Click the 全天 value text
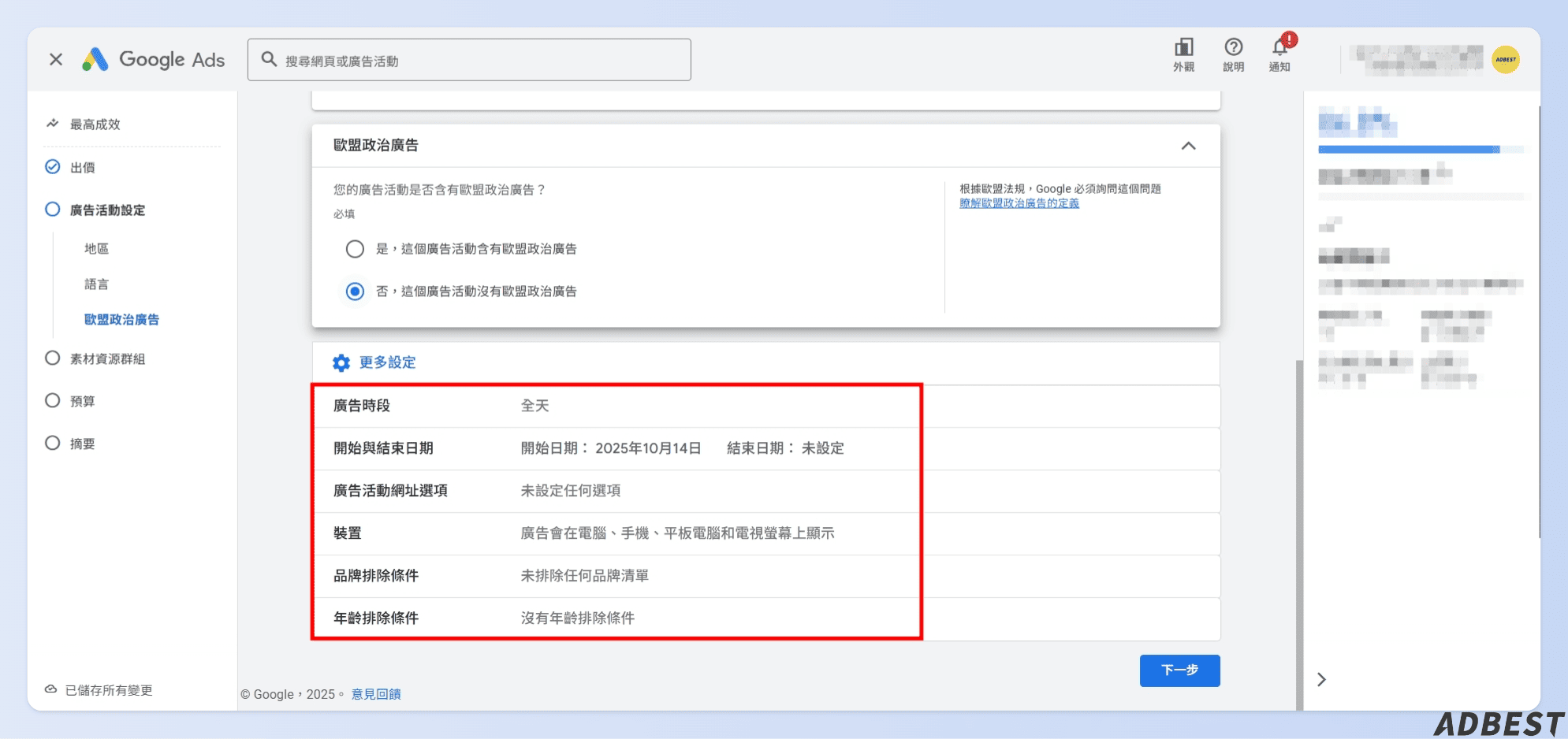Viewport: 1568px width, 739px height. tap(534, 406)
